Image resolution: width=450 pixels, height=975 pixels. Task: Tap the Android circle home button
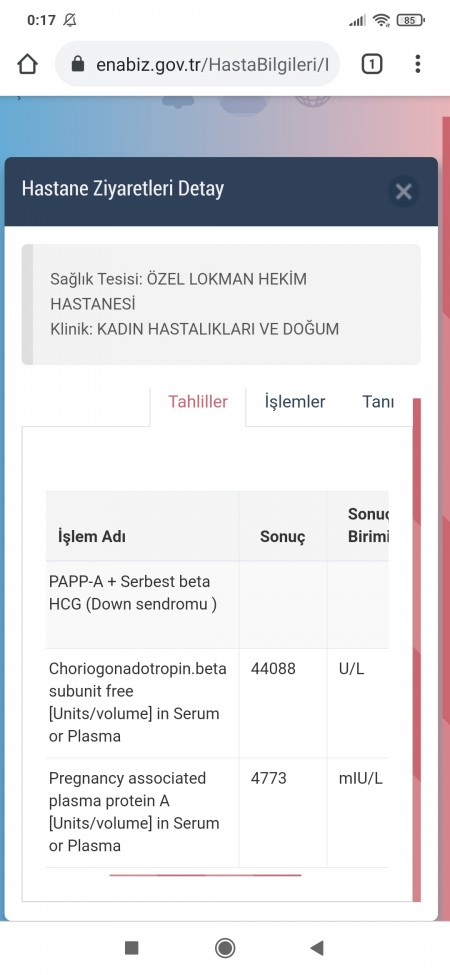pyautogui.click(x=225, y=948)
